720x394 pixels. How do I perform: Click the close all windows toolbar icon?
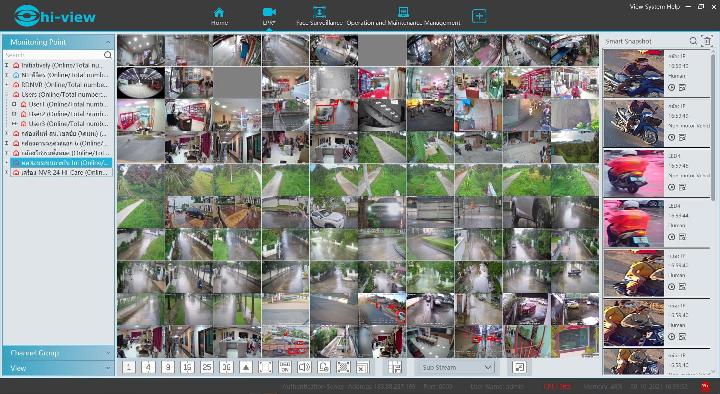pos(362,367)
